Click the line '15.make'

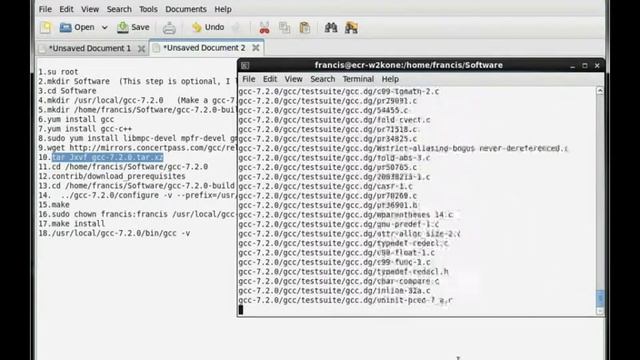coord(54,204)
